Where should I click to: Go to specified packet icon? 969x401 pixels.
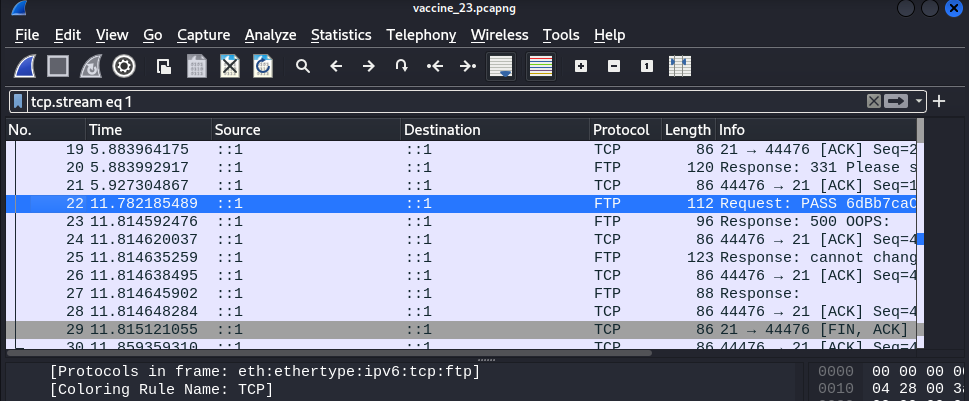pos(402,66)
